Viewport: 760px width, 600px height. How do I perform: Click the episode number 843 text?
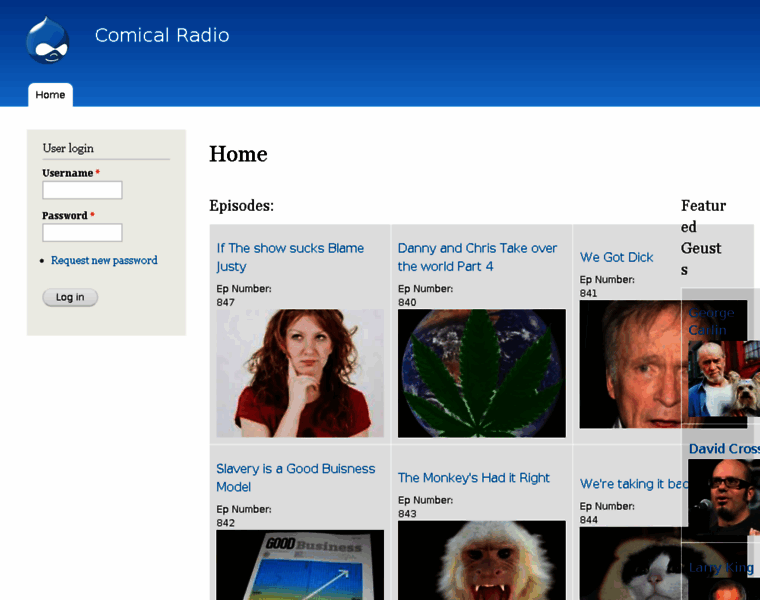click(407, 514)
